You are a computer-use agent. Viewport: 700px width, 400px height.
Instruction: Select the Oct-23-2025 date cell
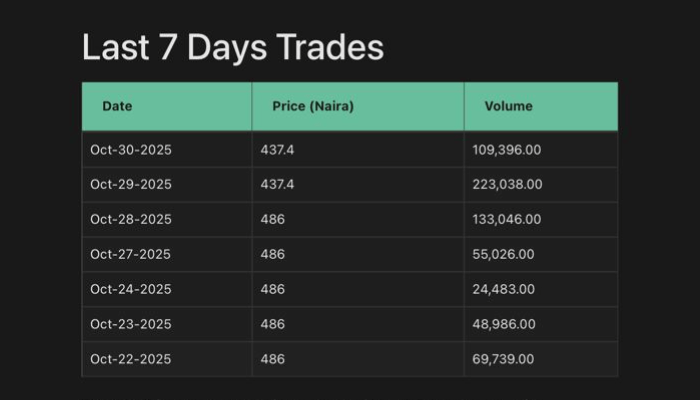click(131, 325)
